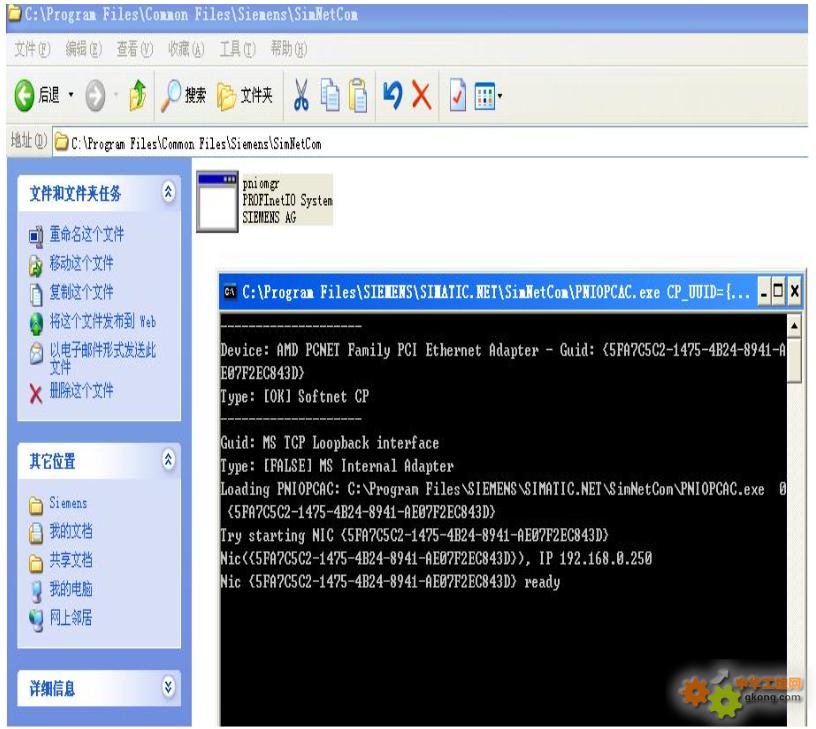
Task: Click console text 'Guid: MS TCP Loopback interface'
Action: coord(329,443)
